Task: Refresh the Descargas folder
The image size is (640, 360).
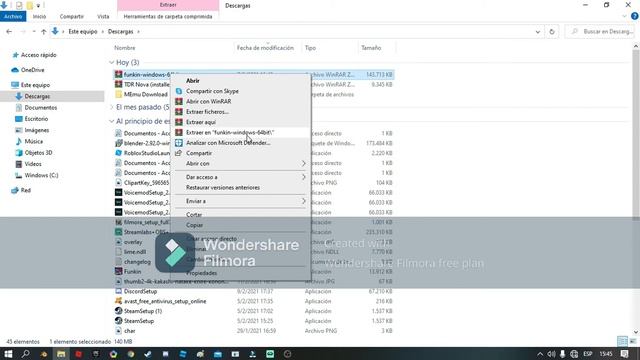Action: (x=552, y=31)
